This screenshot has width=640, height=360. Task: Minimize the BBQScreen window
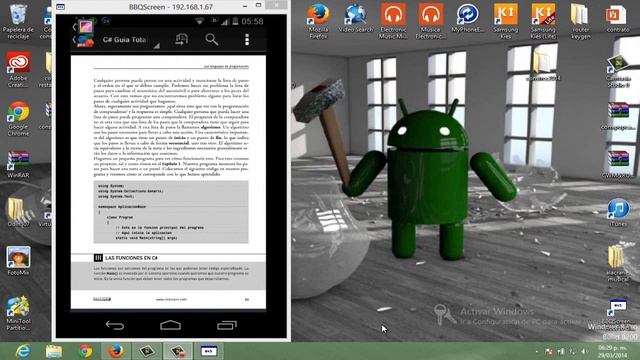[244, 6]
